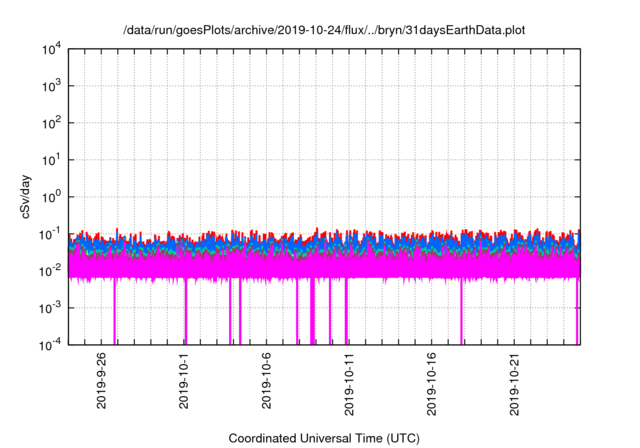The image size is (640, 448).
Task: Click the 10^4 y-axis tick label
Action: point(52,50)
